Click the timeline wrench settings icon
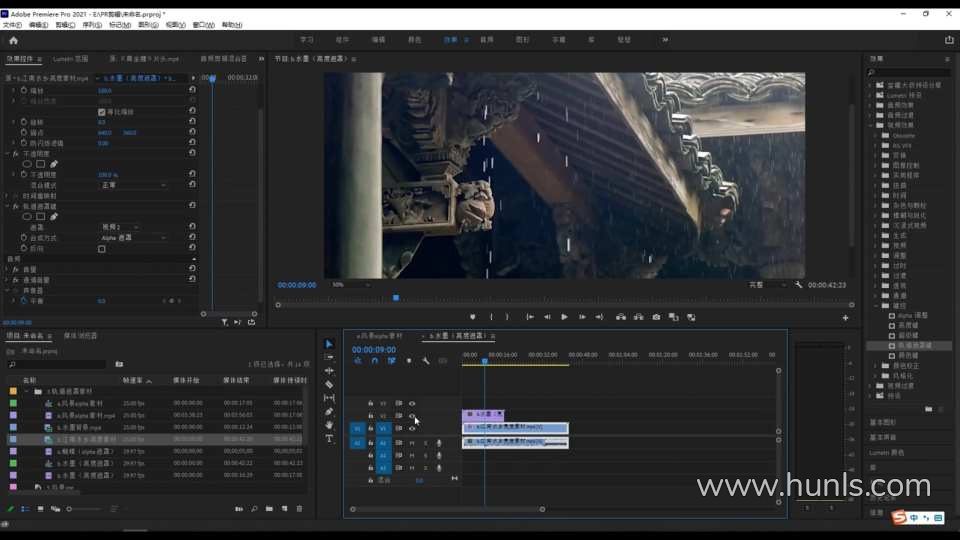Screen dimensions: 960x540 [425, 361]
